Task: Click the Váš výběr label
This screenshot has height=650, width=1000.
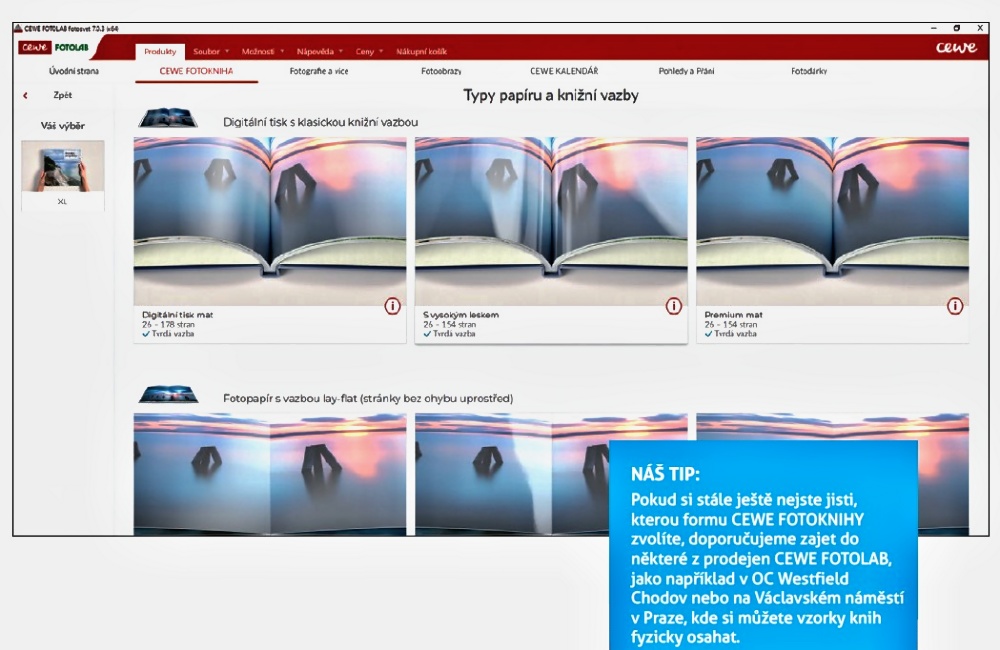Action: click(62, 126)
